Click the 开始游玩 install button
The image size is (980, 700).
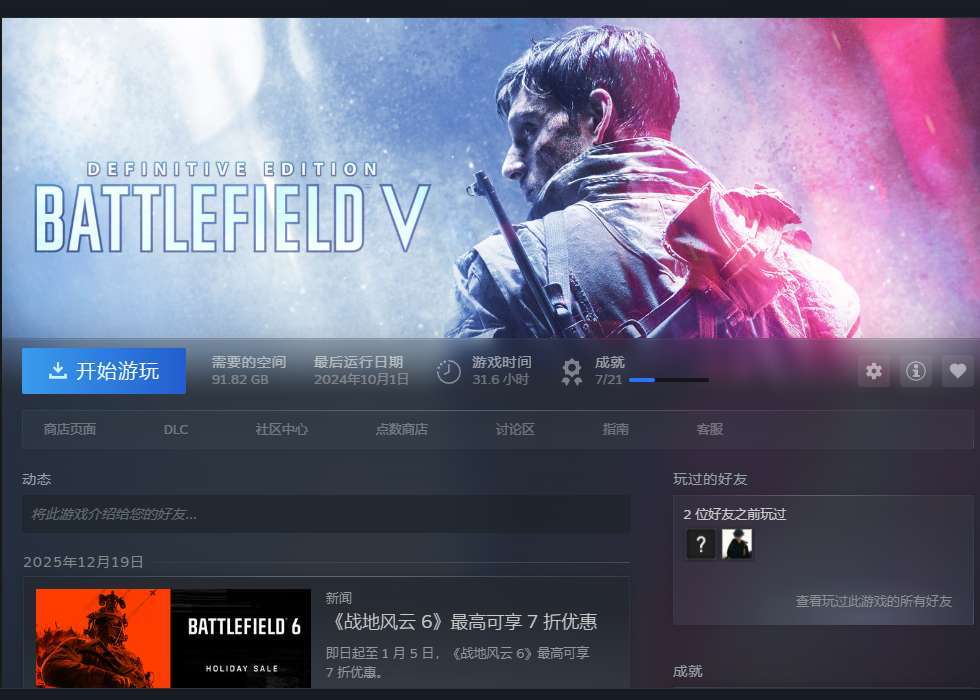(104, 371)
